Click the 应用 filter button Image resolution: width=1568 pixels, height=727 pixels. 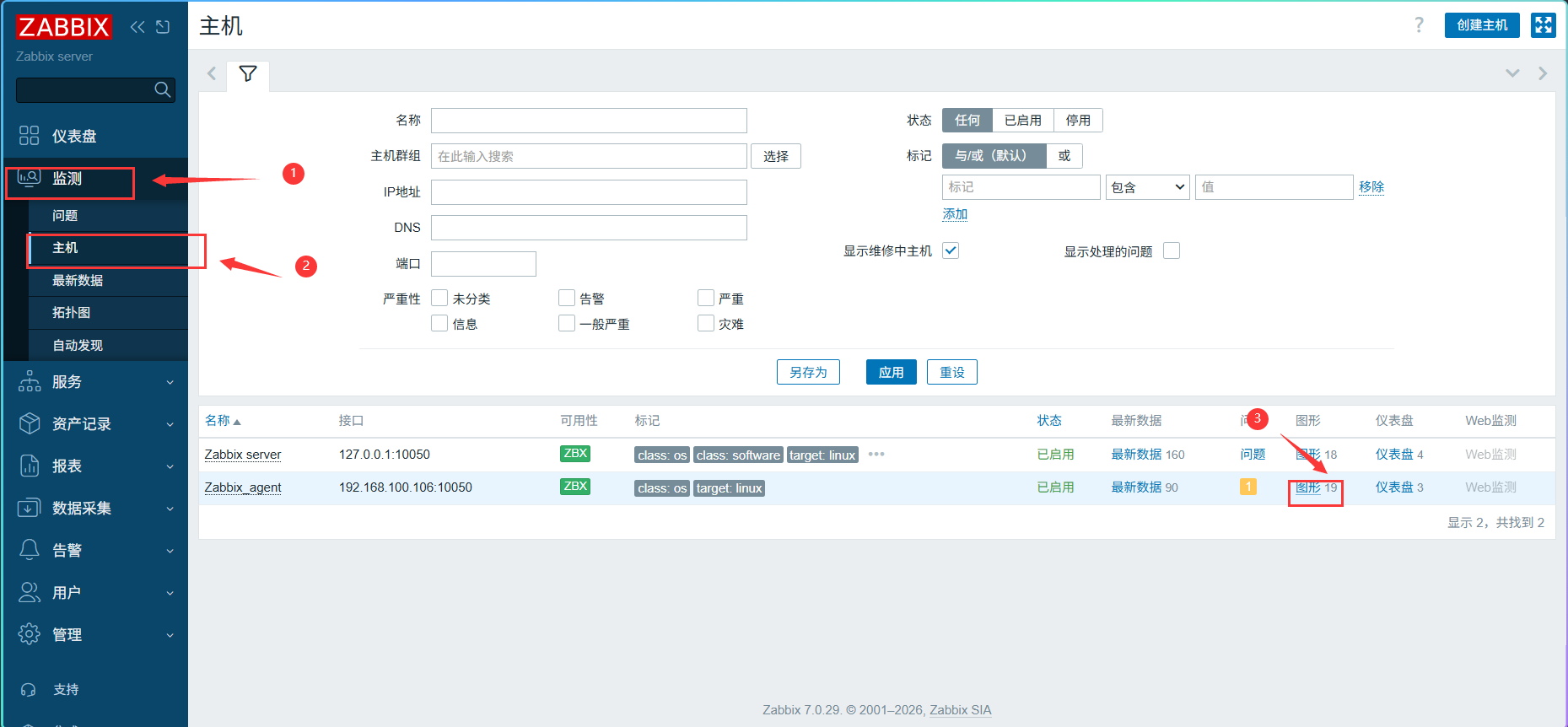(892, 372)
